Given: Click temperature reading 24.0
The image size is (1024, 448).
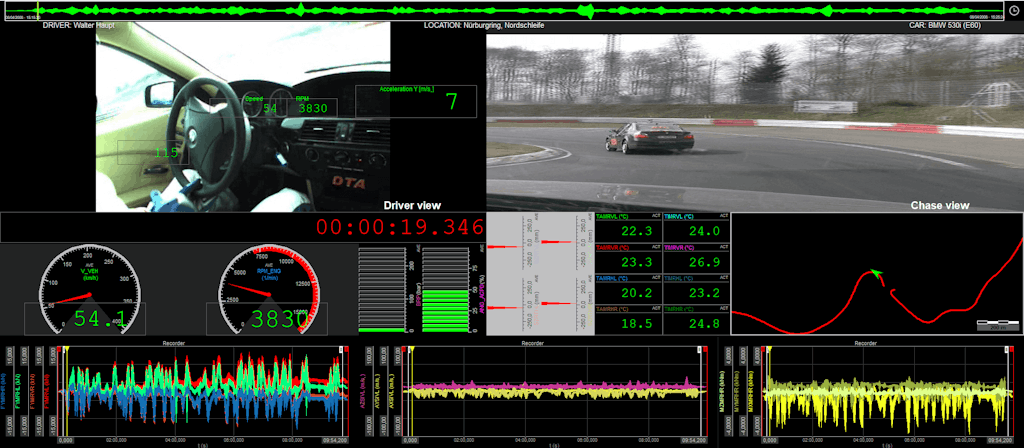Looking at the screenshot, I should pos(704,231).
